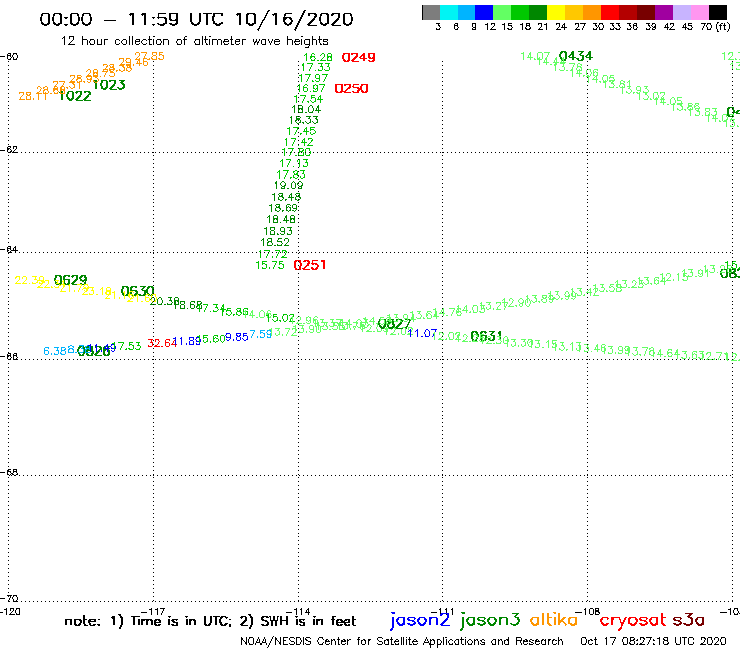Click the time marker 0827
The image size is (740, 650).
pyautogui.click(x=394, y=324)
